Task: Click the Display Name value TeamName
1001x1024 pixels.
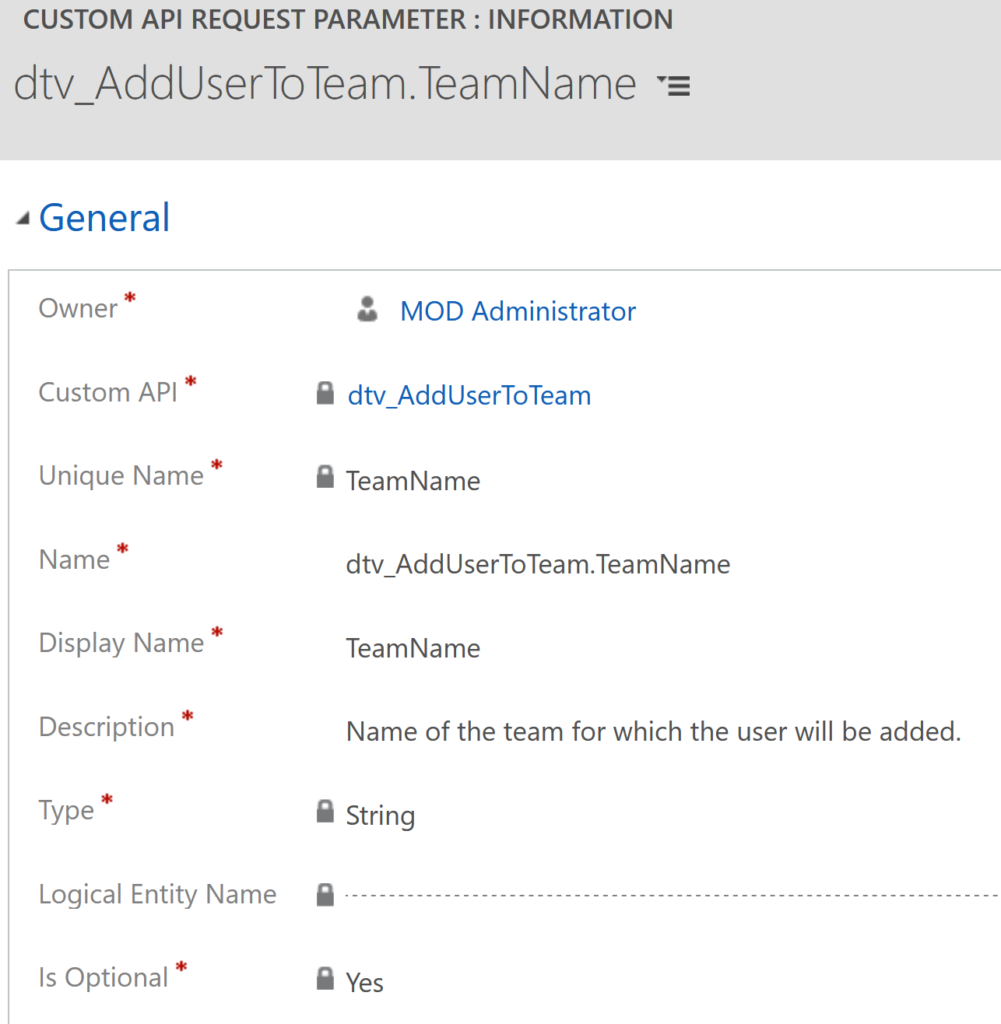Action: pos(413,648)
